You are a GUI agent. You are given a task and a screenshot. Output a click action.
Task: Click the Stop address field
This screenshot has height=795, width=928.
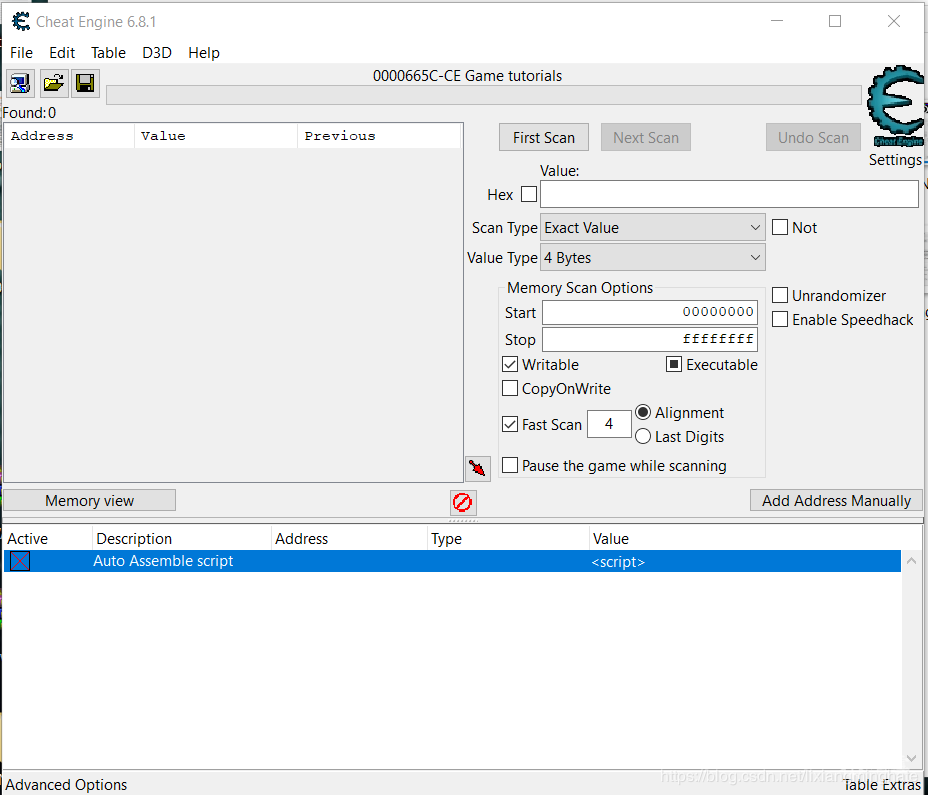click(x=650, y=340)
